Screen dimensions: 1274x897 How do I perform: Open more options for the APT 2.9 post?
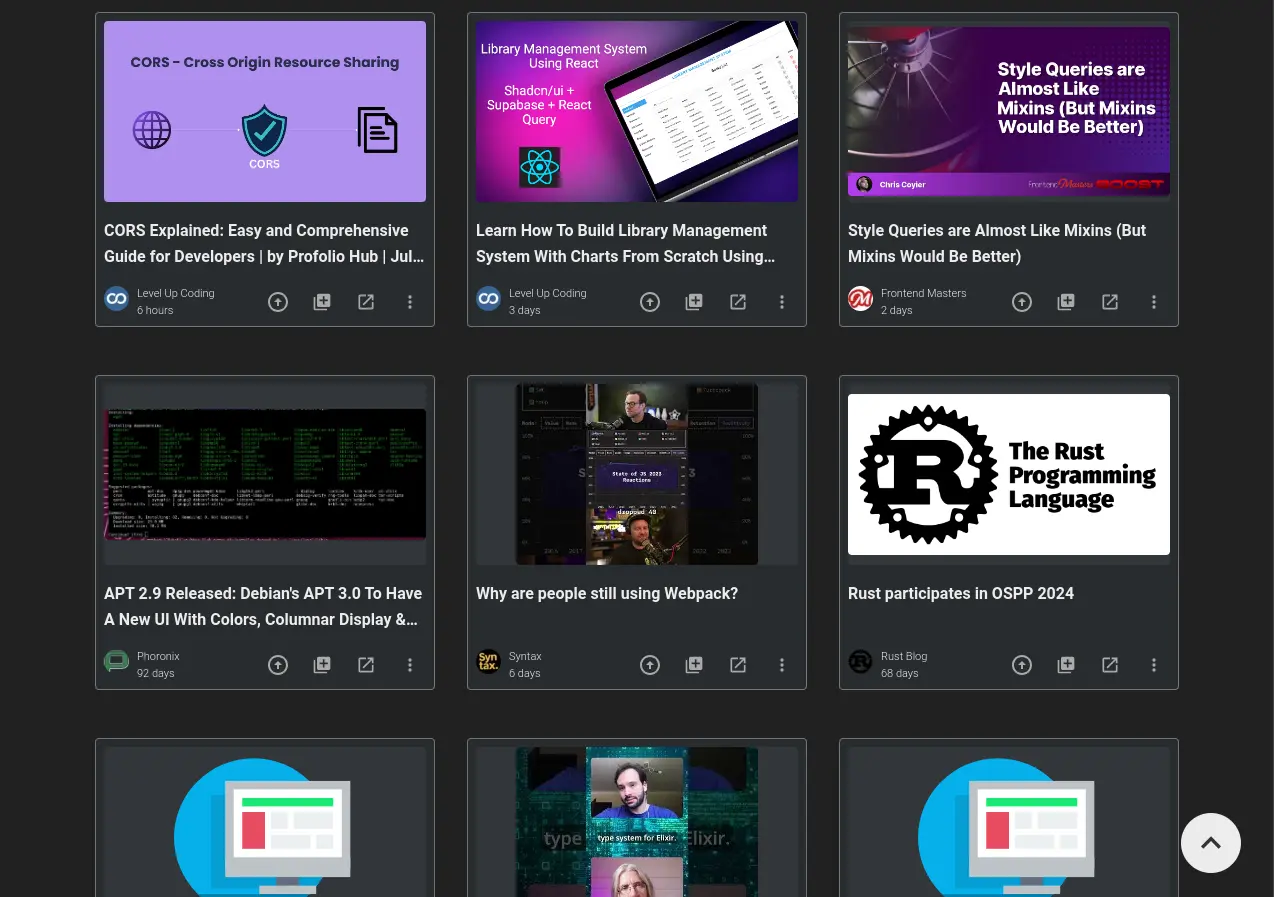click(x=410, y=665)
